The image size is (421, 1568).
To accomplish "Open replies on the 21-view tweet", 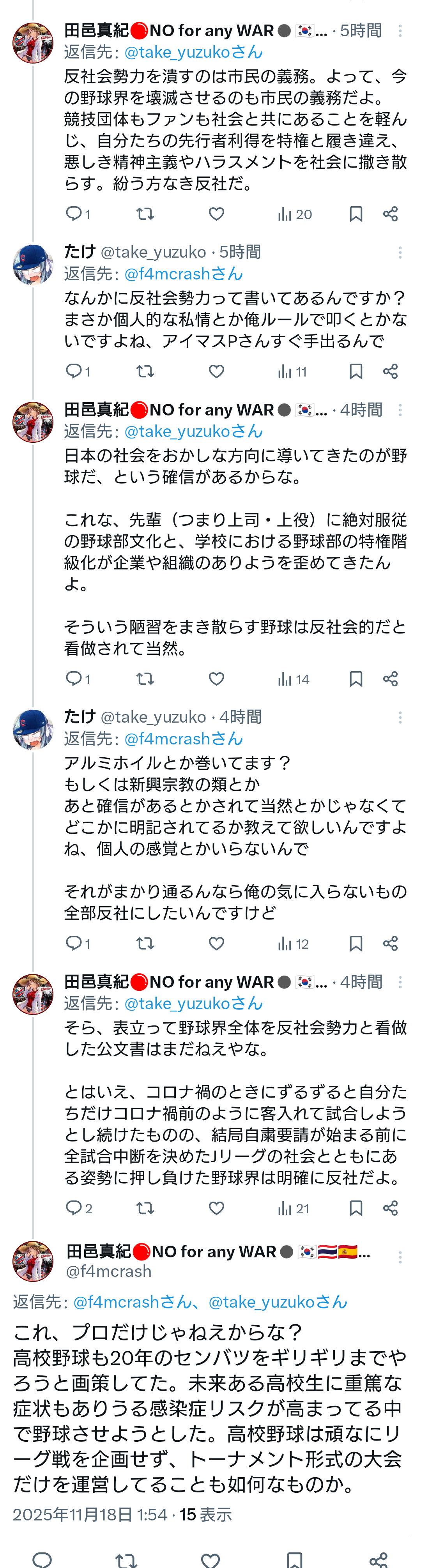I will click(74, 1208).
